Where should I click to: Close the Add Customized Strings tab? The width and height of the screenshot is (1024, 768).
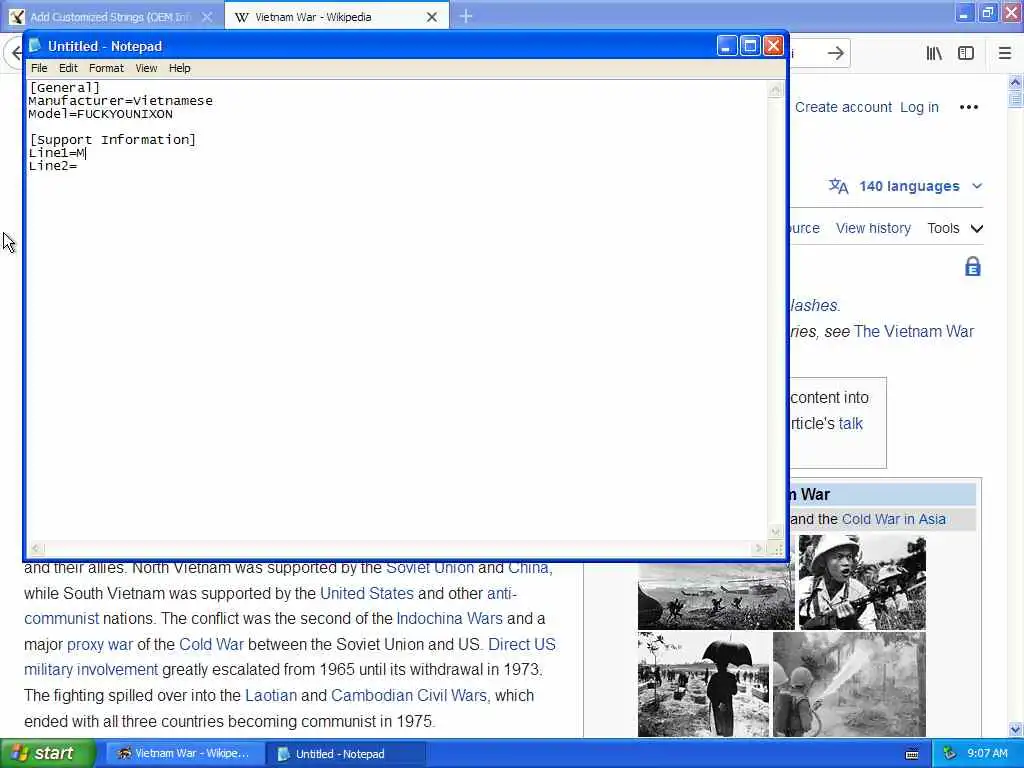click(x=207, y=17)
